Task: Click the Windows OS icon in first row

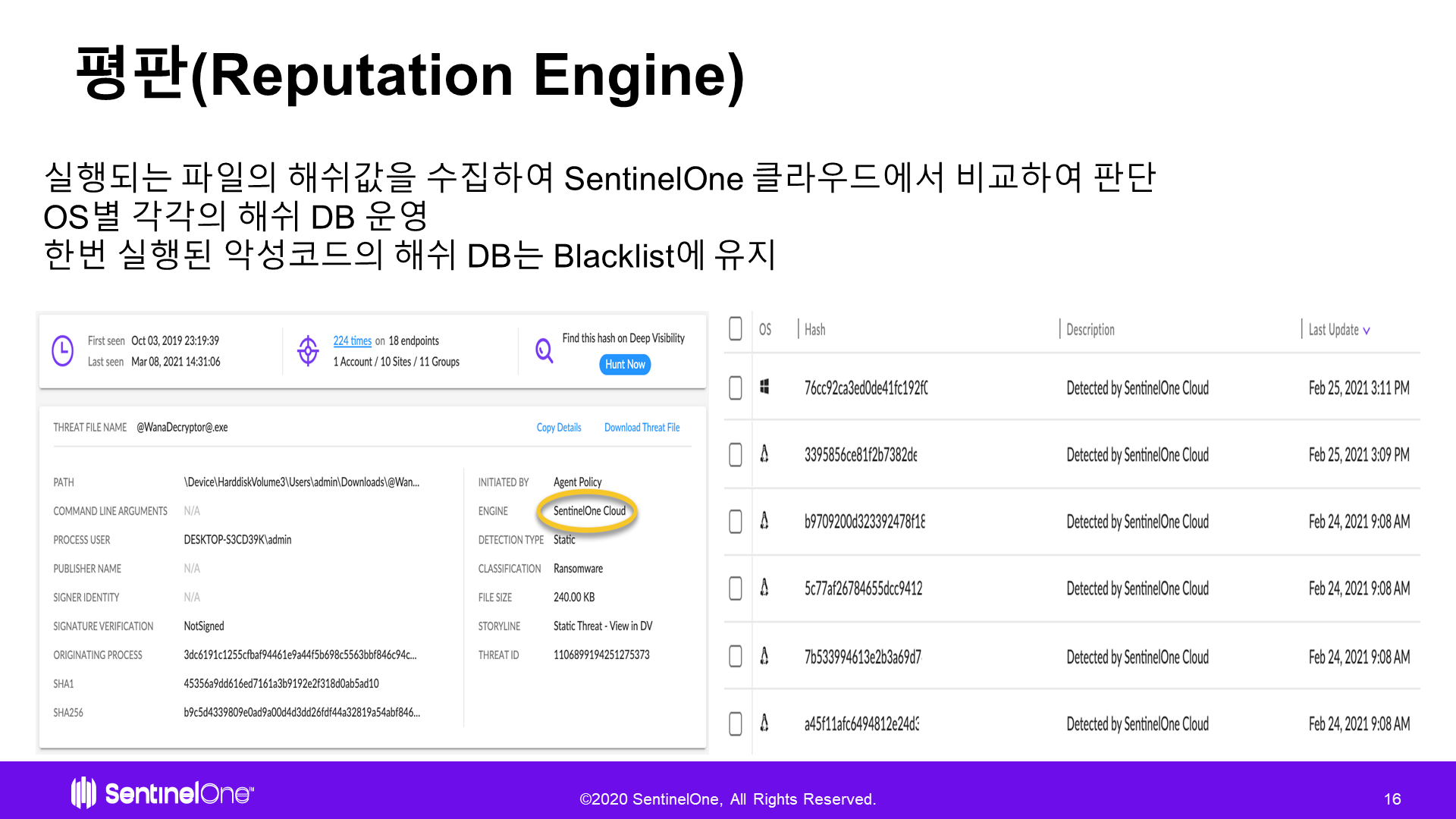Action: click(764, 388)
